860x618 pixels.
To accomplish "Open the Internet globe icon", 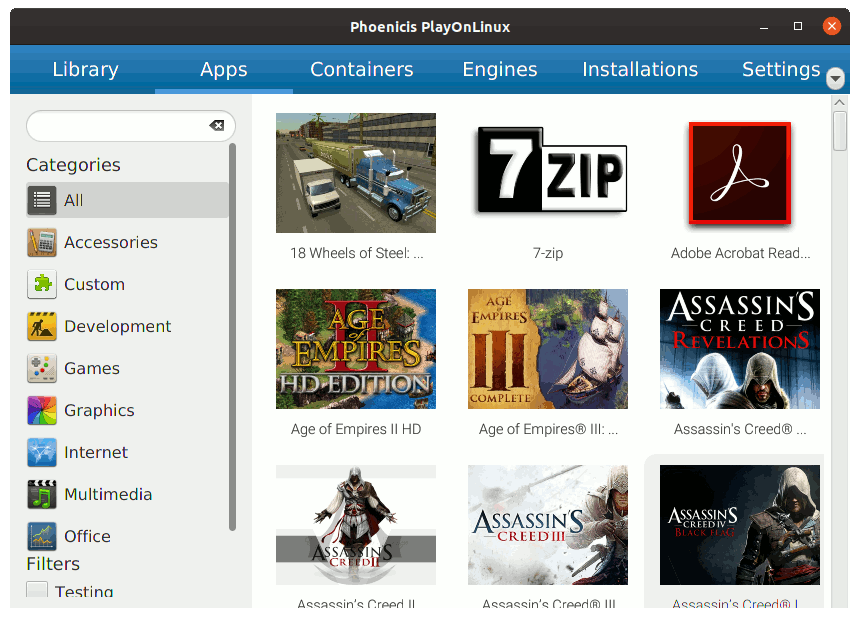I will [42, 452].
